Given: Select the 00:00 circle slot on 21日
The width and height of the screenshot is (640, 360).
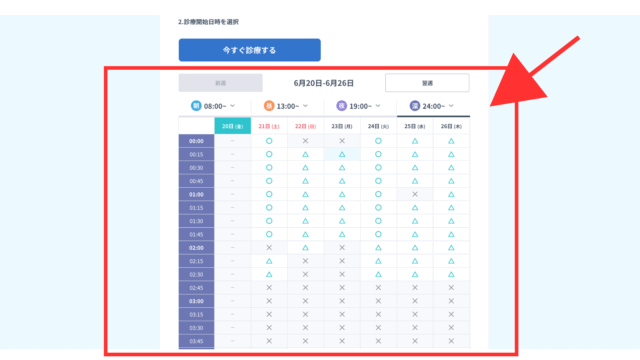Looking at the screenshot, I should click(269, 141).
